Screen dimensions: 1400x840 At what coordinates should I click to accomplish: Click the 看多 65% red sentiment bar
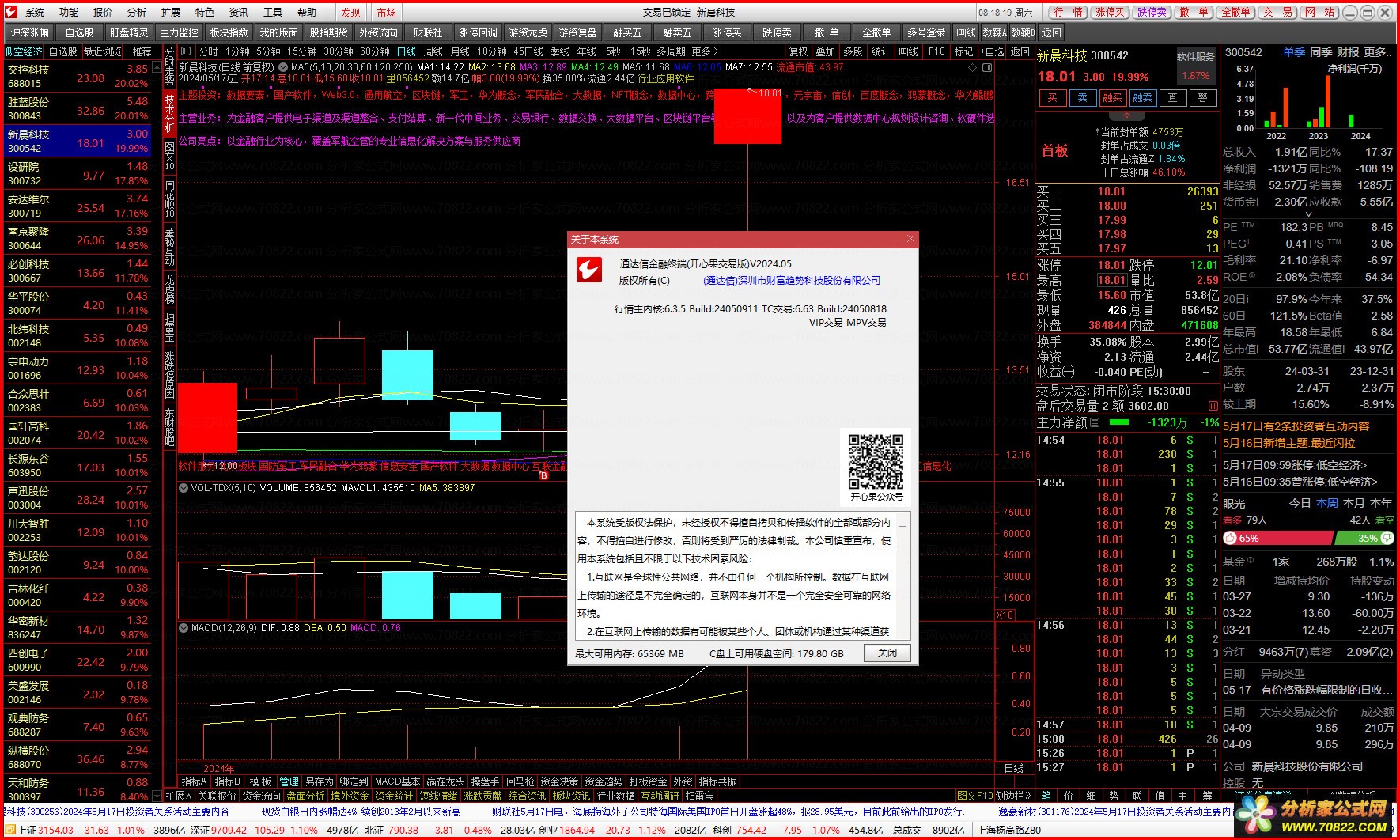1277,538
